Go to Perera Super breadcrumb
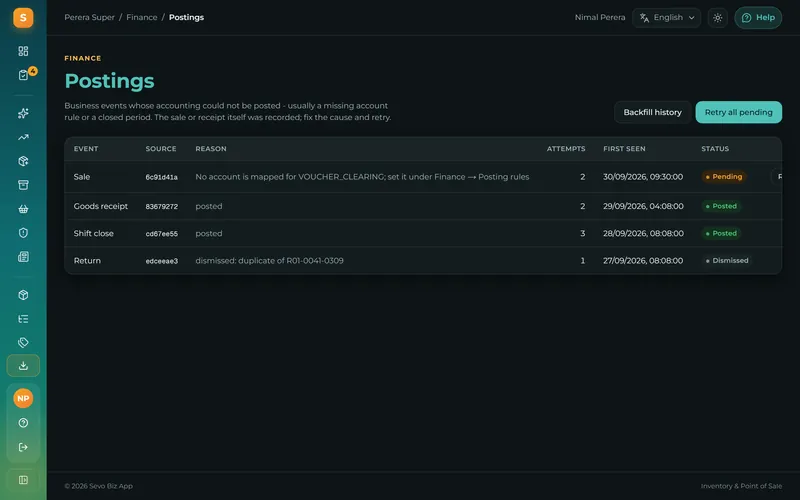Viewport: 800px width, 500px height. coord(89,17)
